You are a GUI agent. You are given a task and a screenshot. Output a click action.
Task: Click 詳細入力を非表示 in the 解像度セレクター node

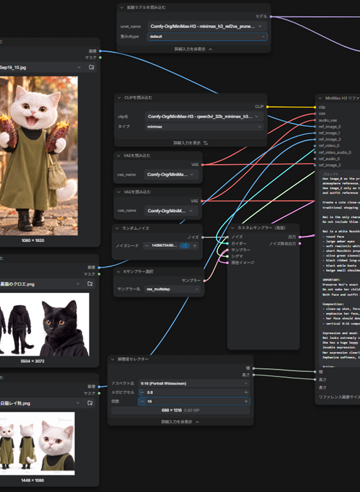pos(180,422)
